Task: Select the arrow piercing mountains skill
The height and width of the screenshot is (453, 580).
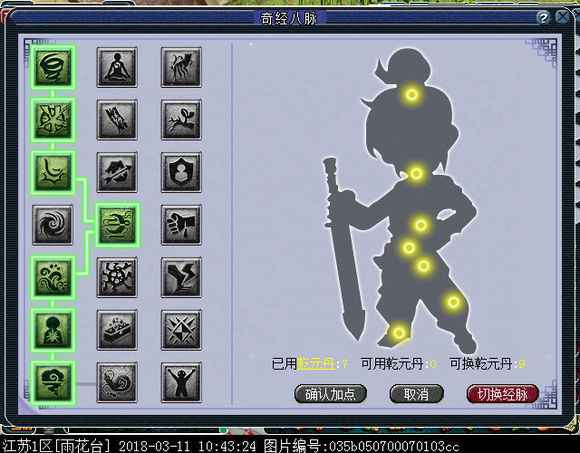Action: [117, 172]
